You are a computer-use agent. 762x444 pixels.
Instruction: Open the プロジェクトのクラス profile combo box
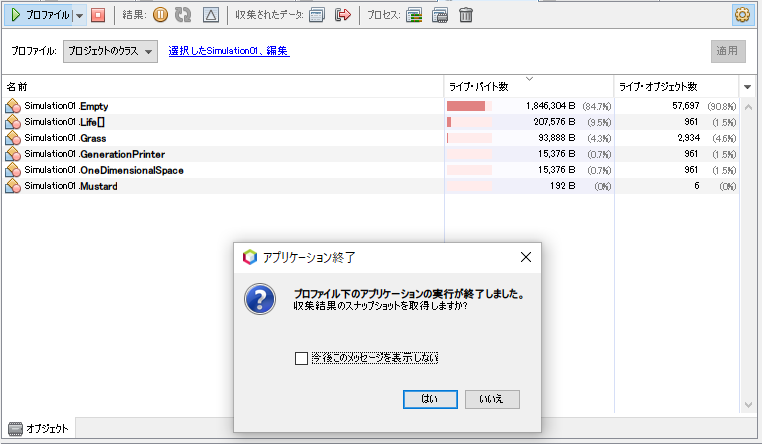click(110, 51)
